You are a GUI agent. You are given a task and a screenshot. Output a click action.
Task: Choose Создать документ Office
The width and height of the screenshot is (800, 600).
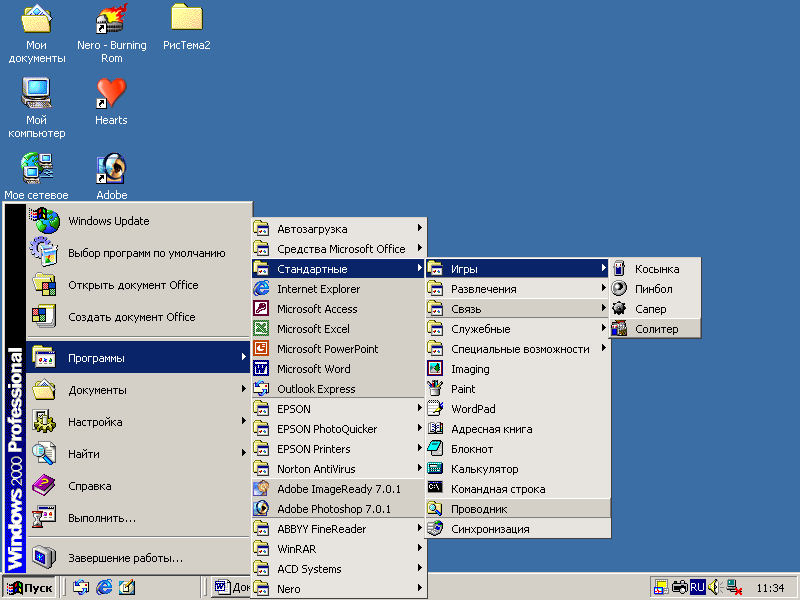click(x=139, y=317)
